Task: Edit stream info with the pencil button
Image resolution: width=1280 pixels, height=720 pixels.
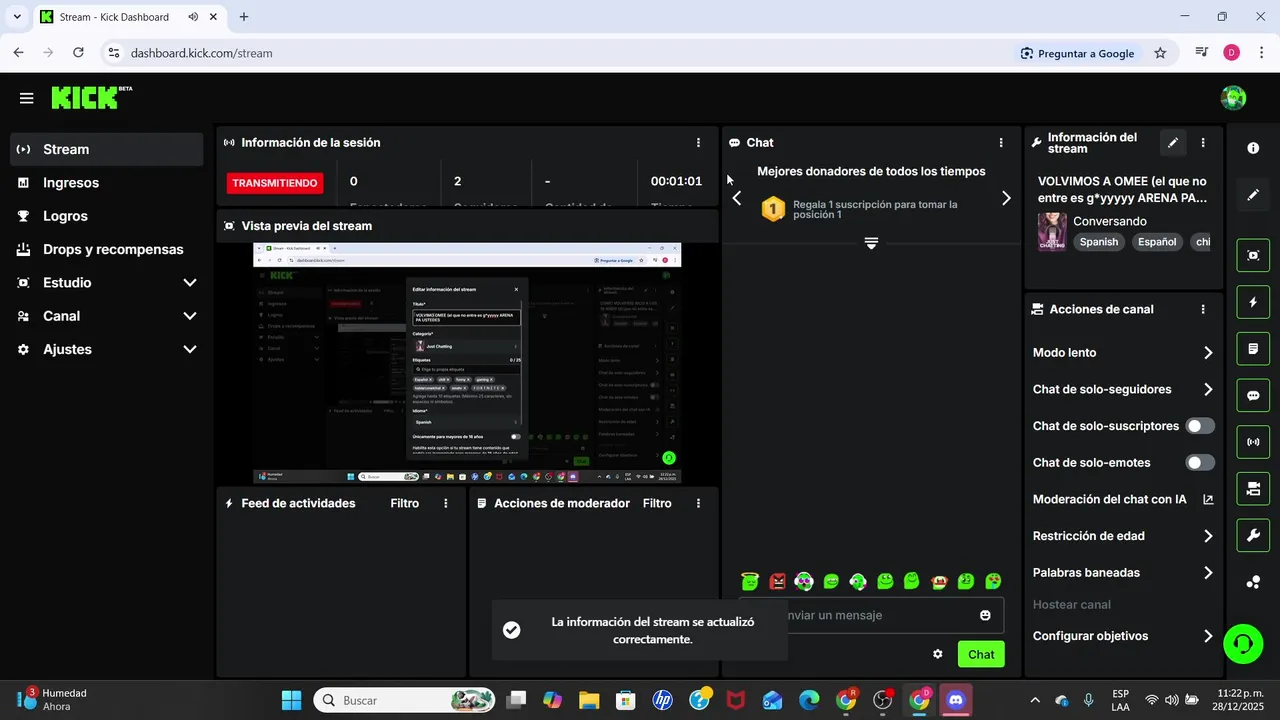Action: point(1173,143)
